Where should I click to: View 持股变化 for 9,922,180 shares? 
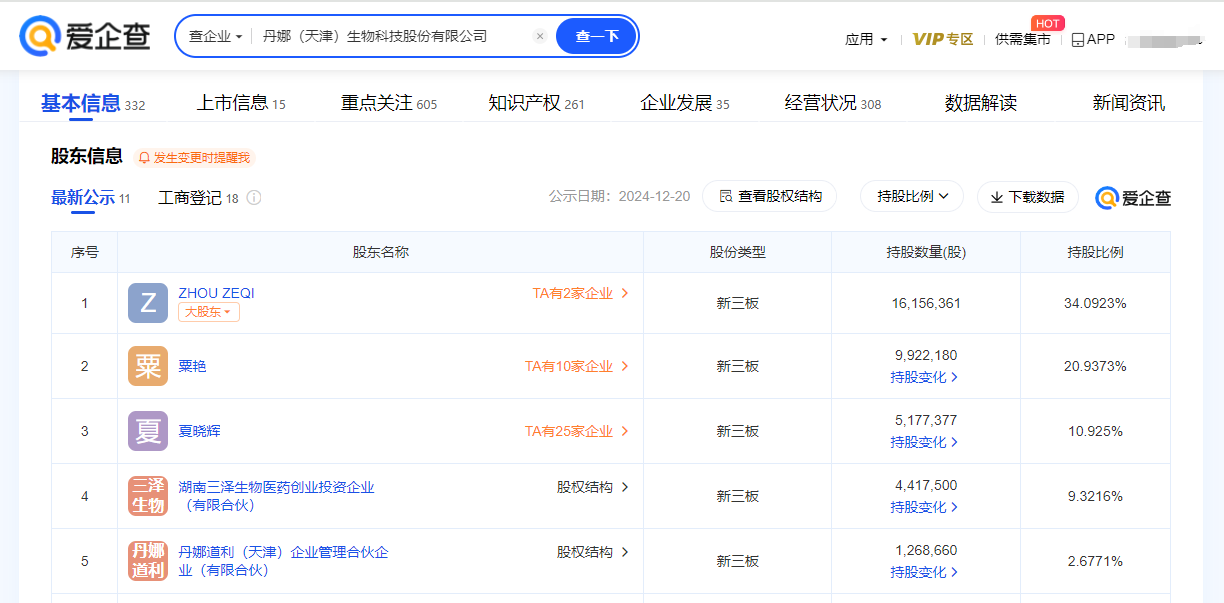click(925, 377)
